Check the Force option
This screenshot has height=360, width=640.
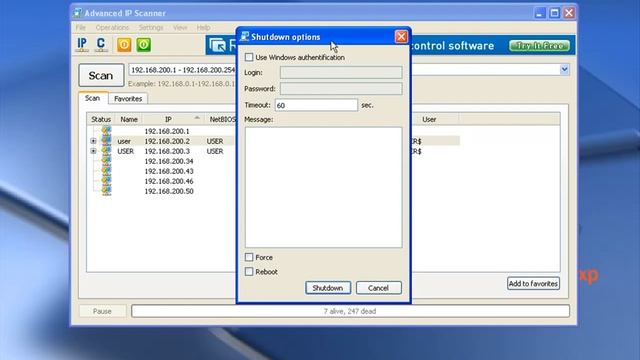pos(249,257)
